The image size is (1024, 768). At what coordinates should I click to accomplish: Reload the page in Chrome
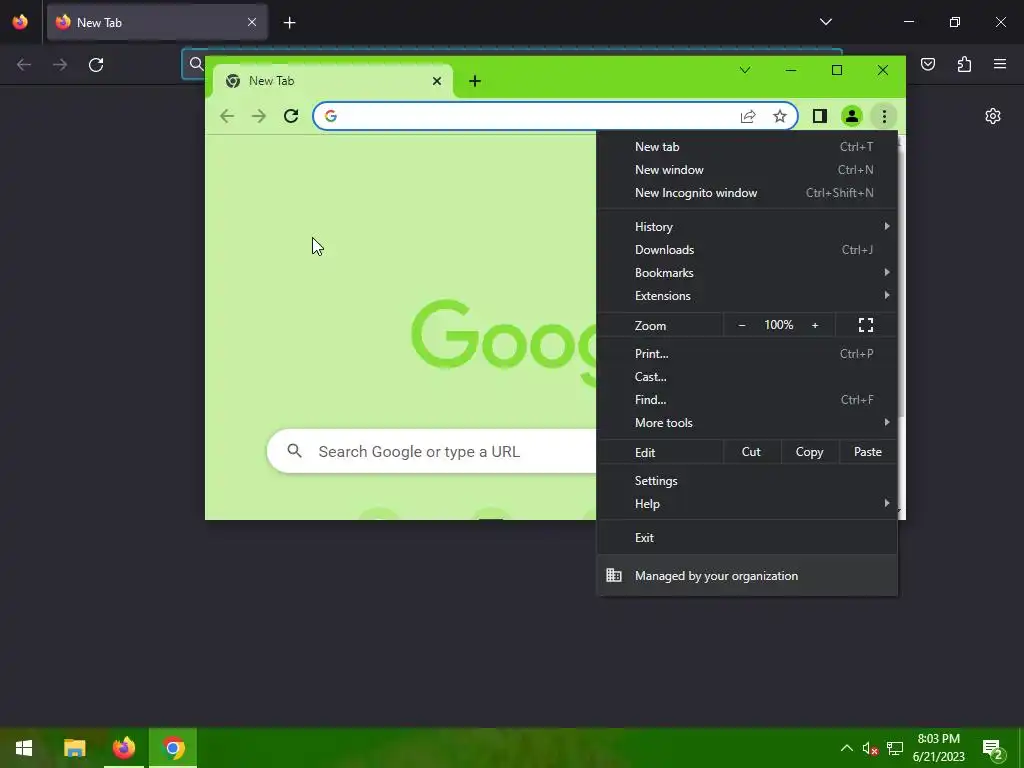[x=291, y=116]
